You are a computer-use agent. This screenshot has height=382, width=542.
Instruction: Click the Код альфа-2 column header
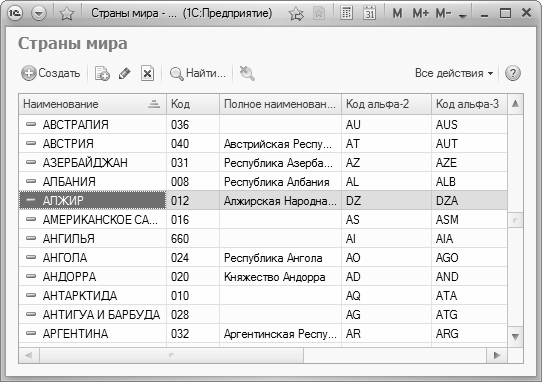click(x=386, y=104)
